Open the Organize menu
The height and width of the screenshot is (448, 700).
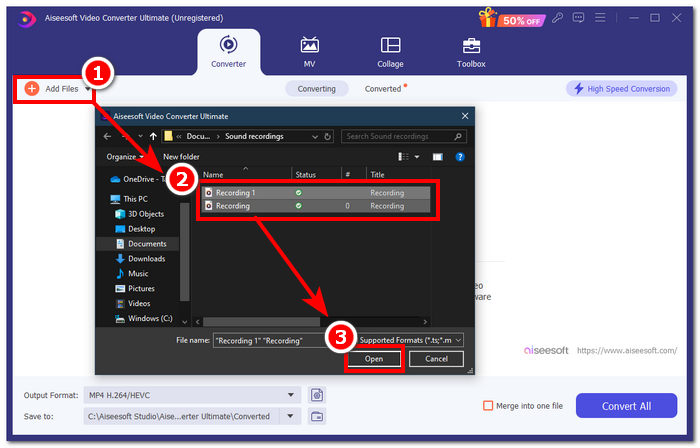click(125, 157)
